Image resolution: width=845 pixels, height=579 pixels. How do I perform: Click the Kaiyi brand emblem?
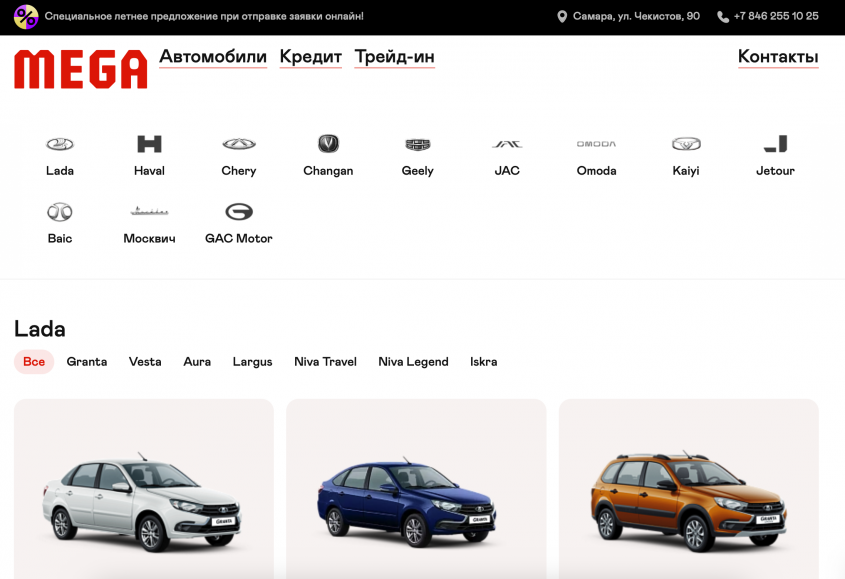(x=686, y=144)
